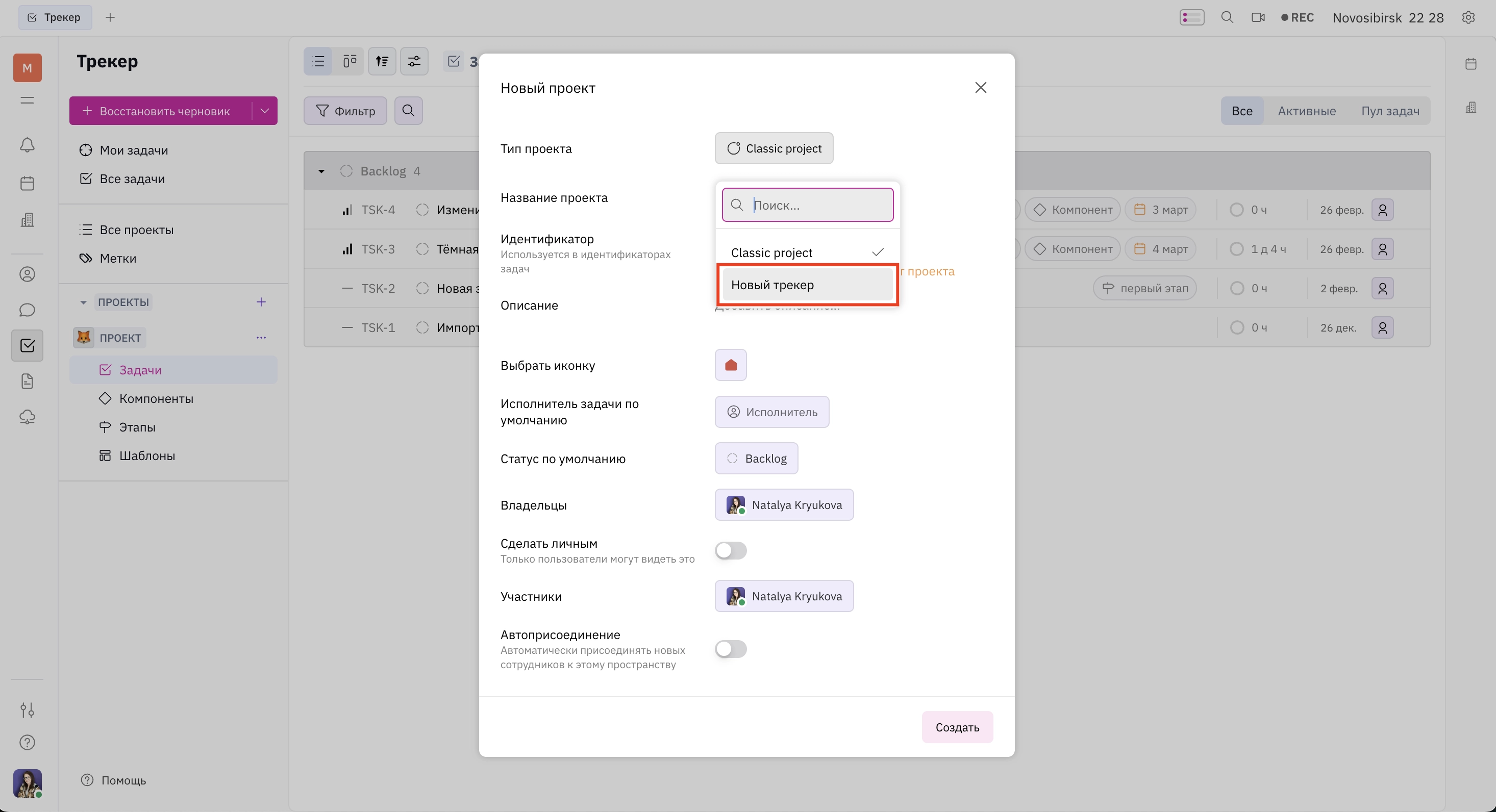Expand arrow next to Восстановить черновик
The height and width of the screenshot is (812, 1496).
point(265,111)
